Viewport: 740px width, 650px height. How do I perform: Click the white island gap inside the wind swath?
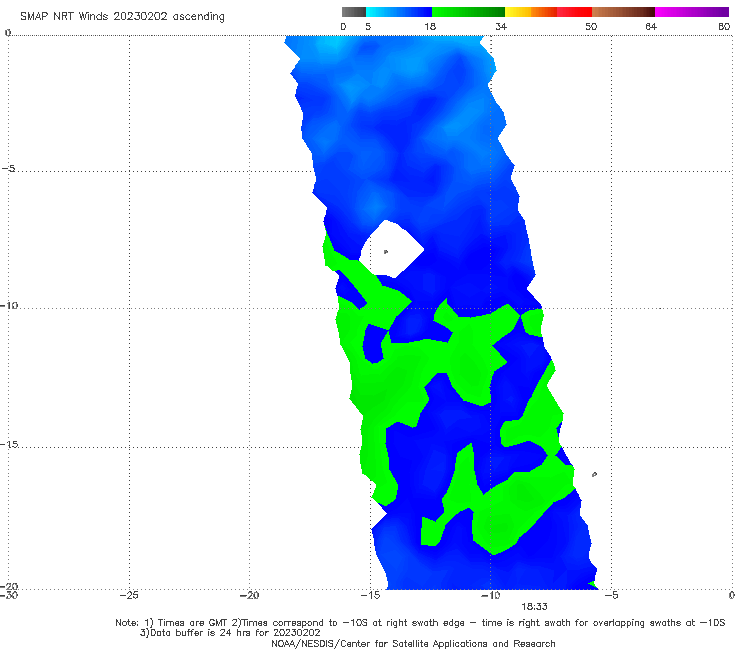(392, 249)
